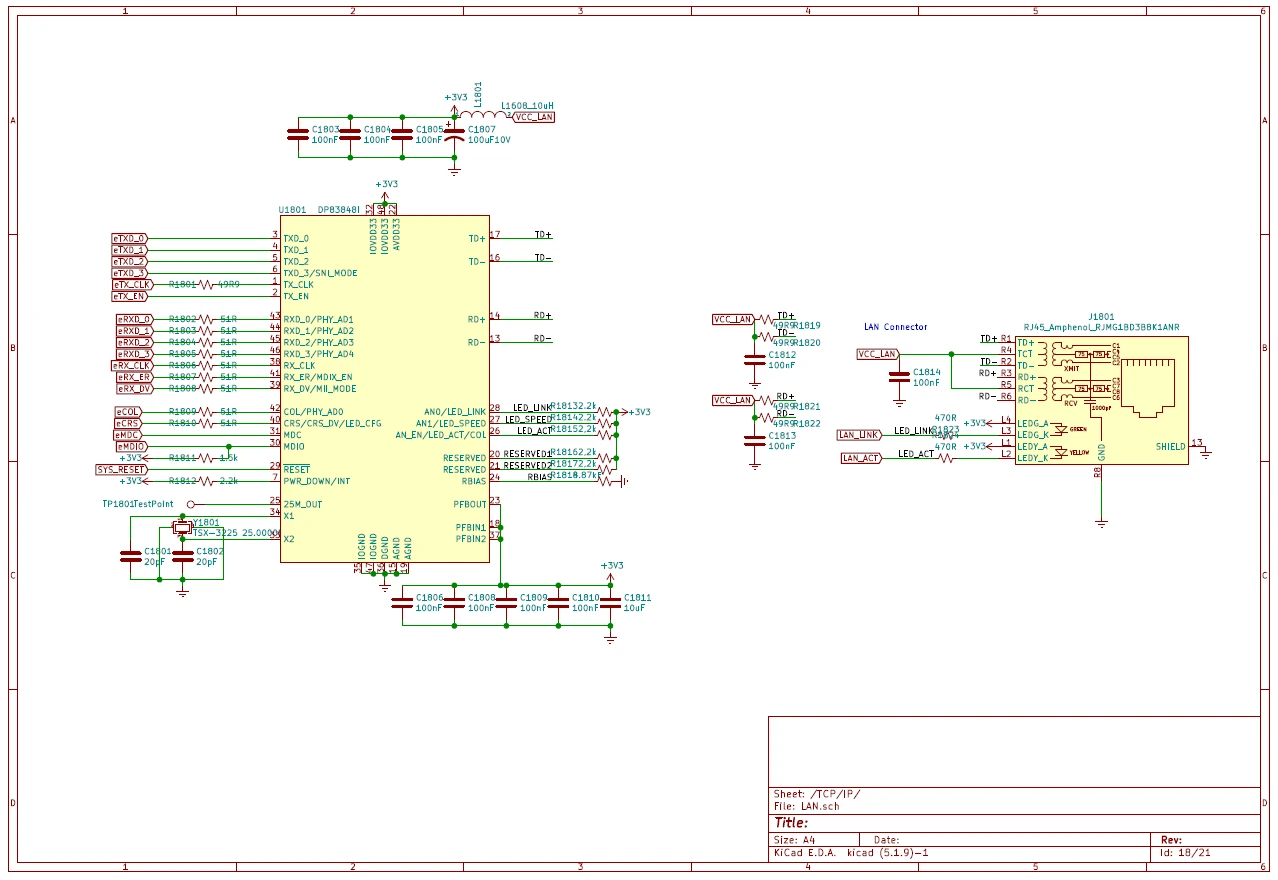The width and height of the screenshot is (1278, 880).
Task: Click the VCC_LAN label beside inductor L1801
Action: pyautogui.click(x=533, y=117)
